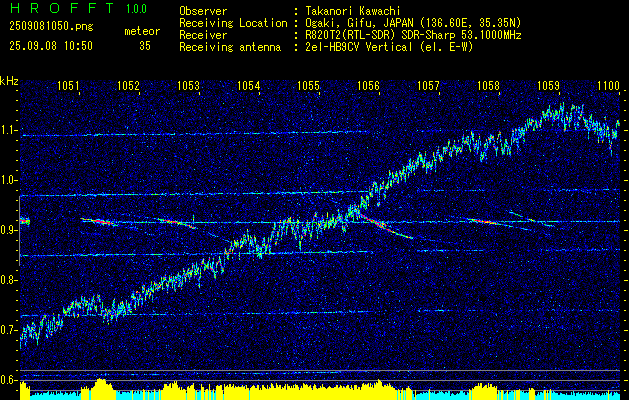This screenshot has height=400, width=629.
Task: Click the 1058 time axis marker
Action: point(489,85)
